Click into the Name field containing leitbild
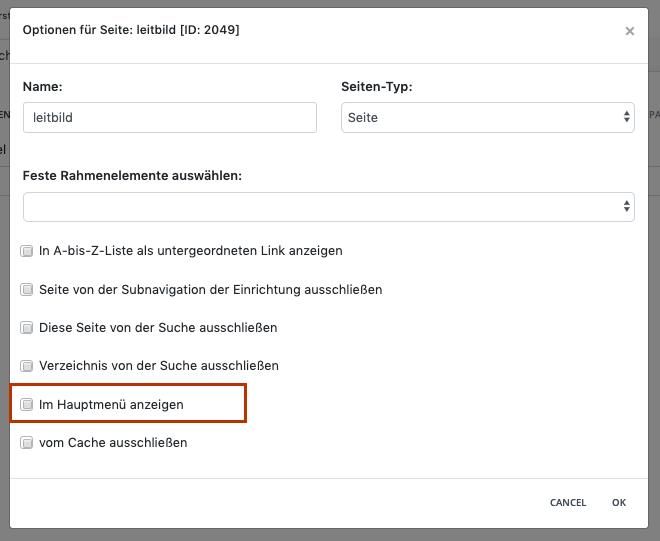This screenshot has height=541, width=660. coord(170,117)
